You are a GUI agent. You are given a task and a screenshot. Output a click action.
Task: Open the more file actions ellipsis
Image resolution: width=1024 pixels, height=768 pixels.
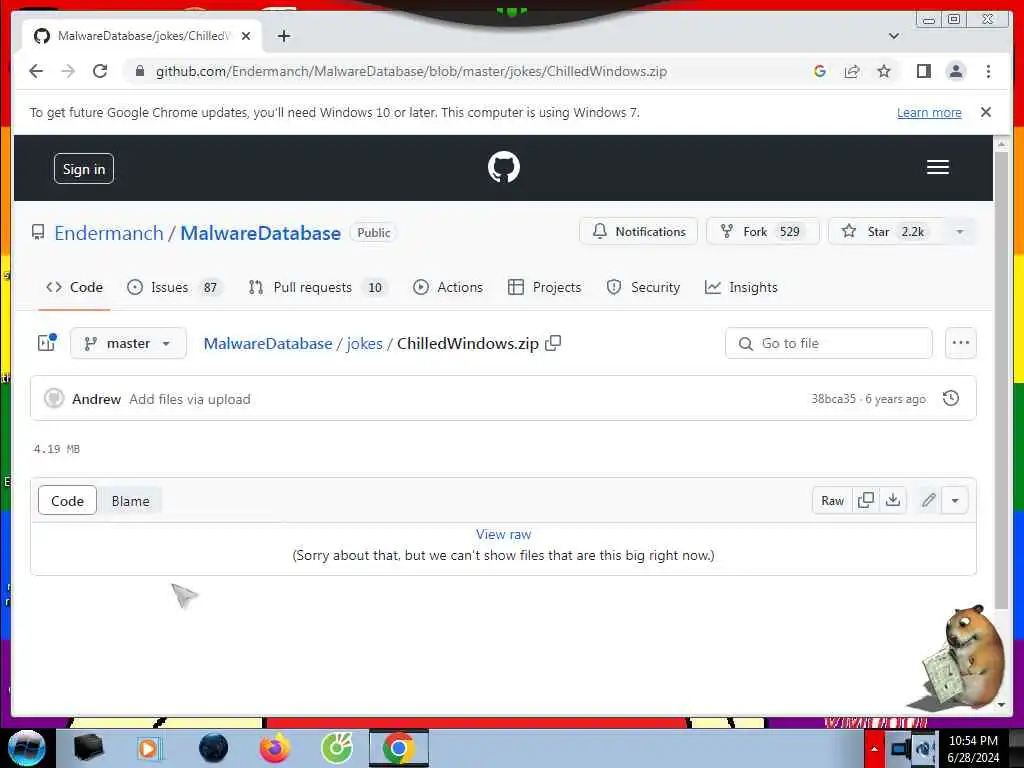(961, 343)
